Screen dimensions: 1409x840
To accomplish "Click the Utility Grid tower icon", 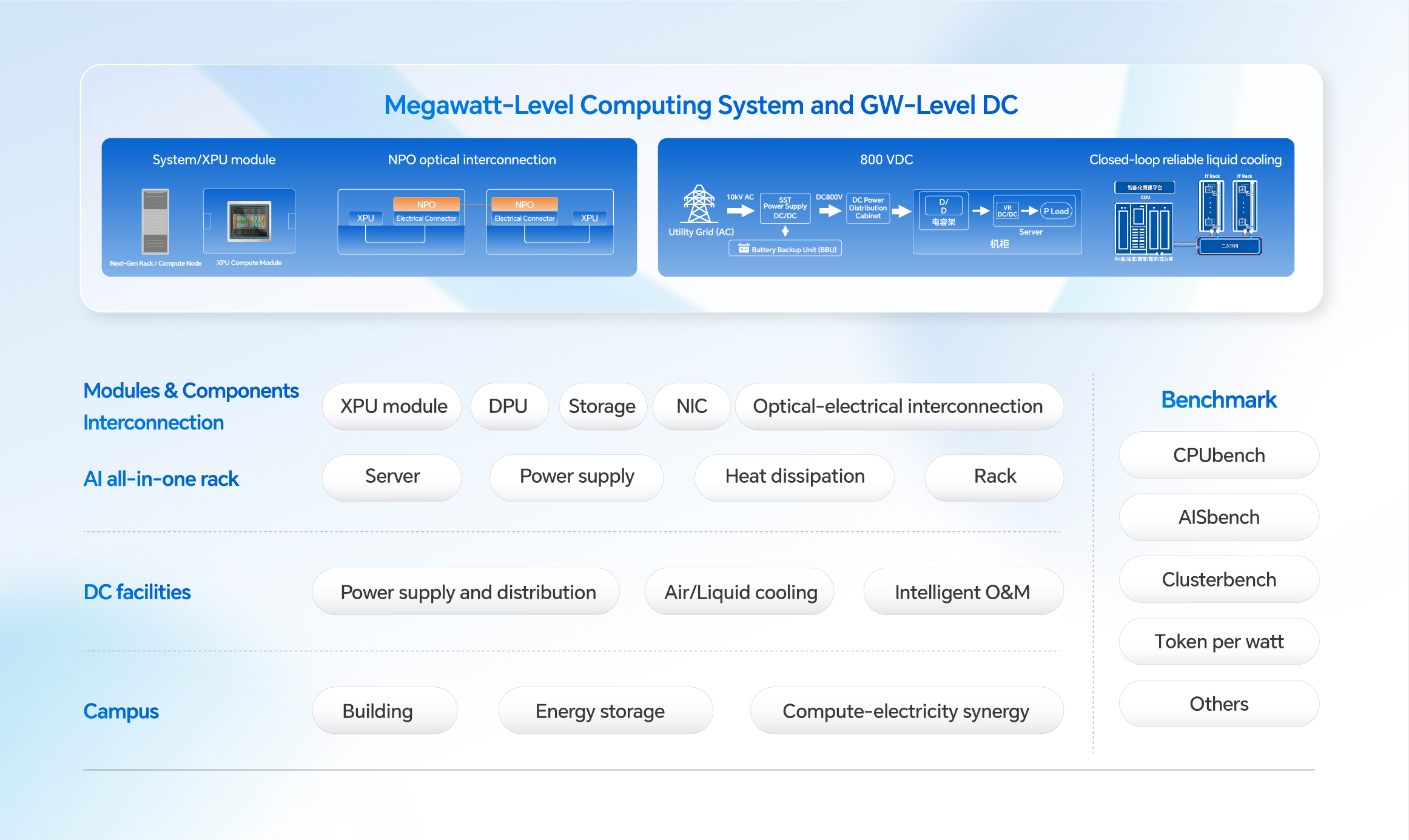I will tap(699, 204).
